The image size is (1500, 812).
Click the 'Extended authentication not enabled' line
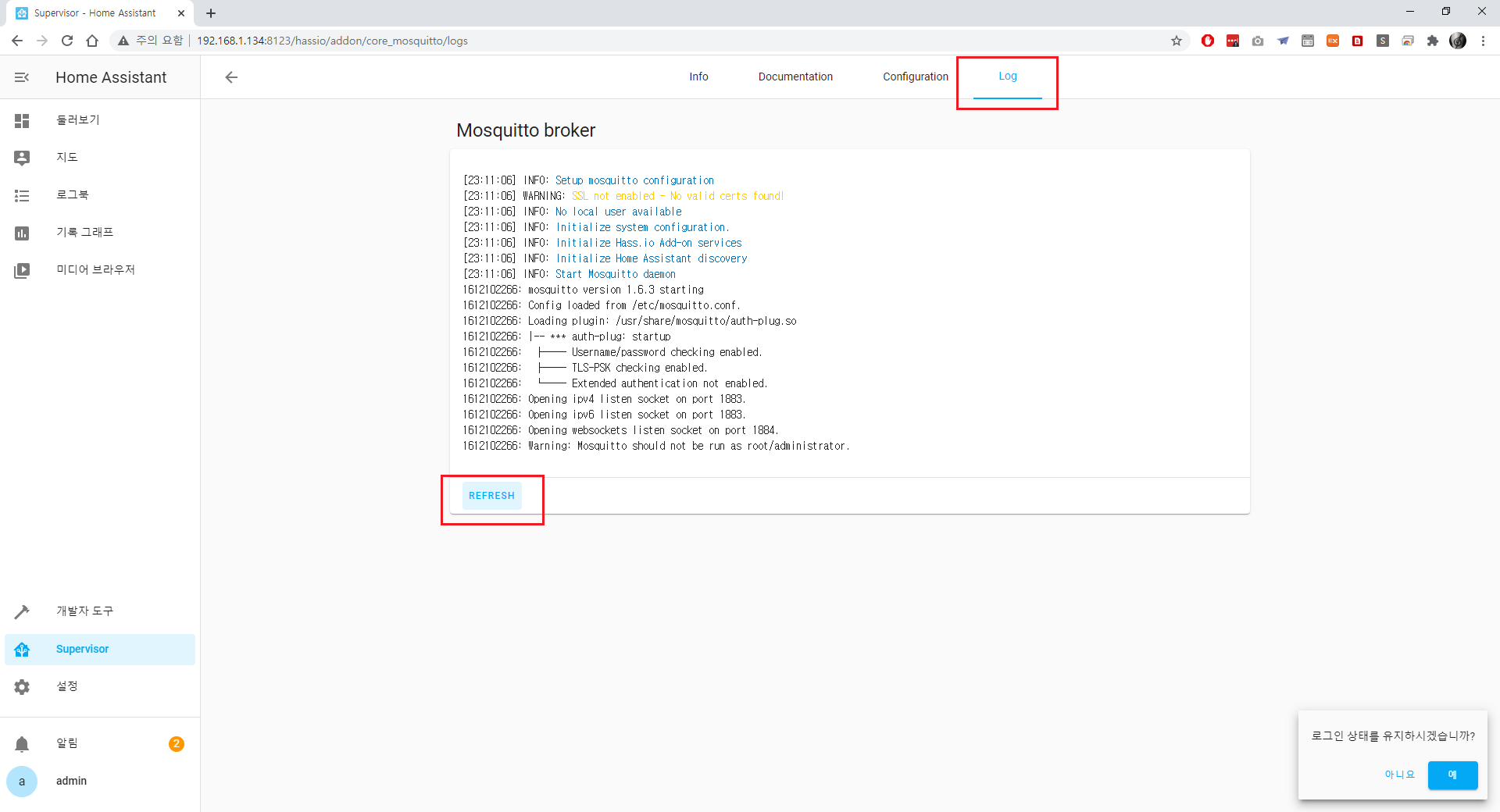pyautogui.click(x=616, y=383)
